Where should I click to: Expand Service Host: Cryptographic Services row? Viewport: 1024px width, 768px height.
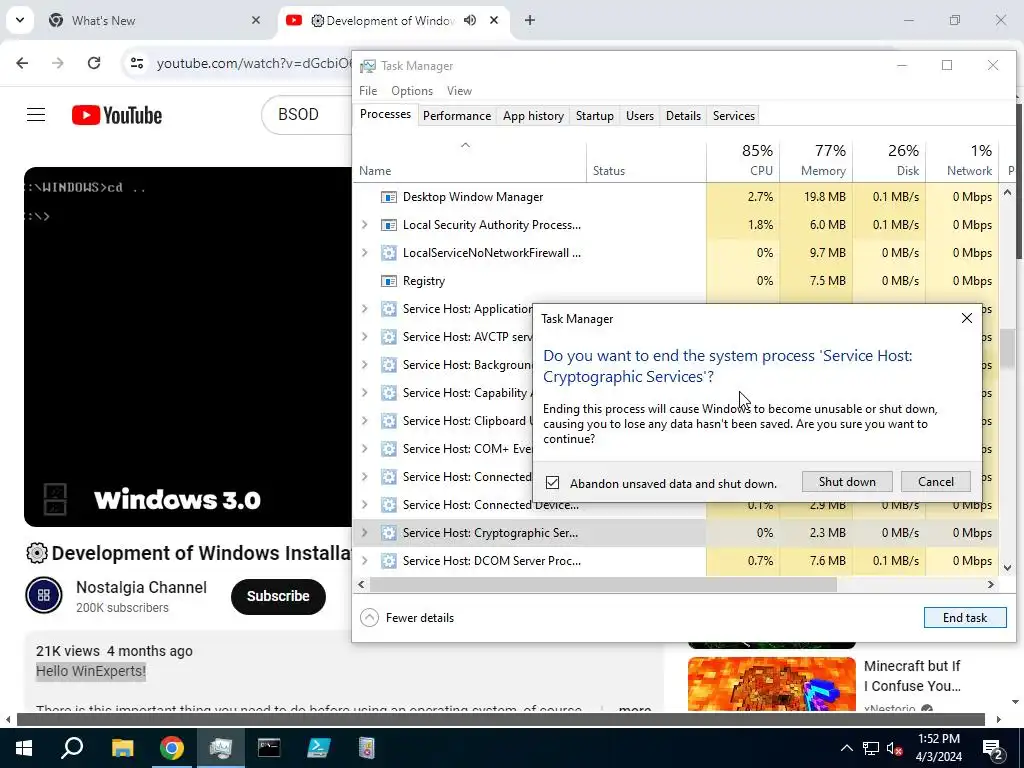(x=364, y=533)
